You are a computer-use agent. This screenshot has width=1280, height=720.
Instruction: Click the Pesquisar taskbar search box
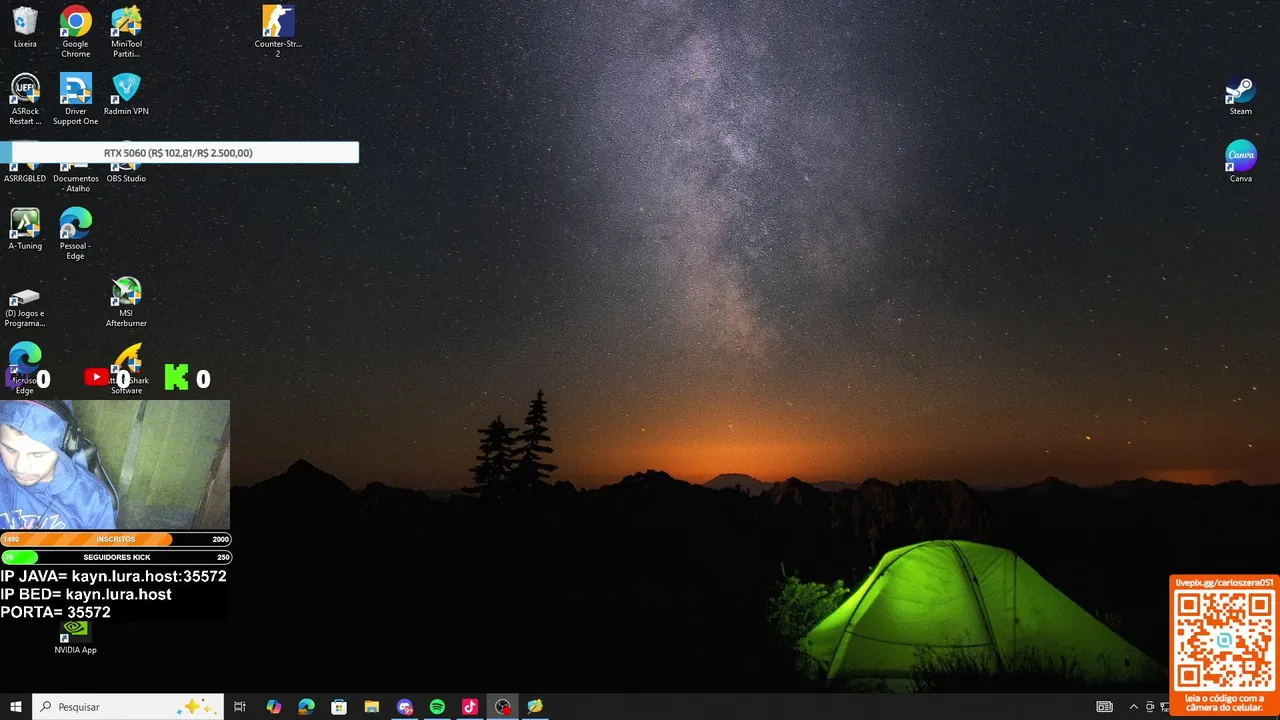(x=127, y=707)
